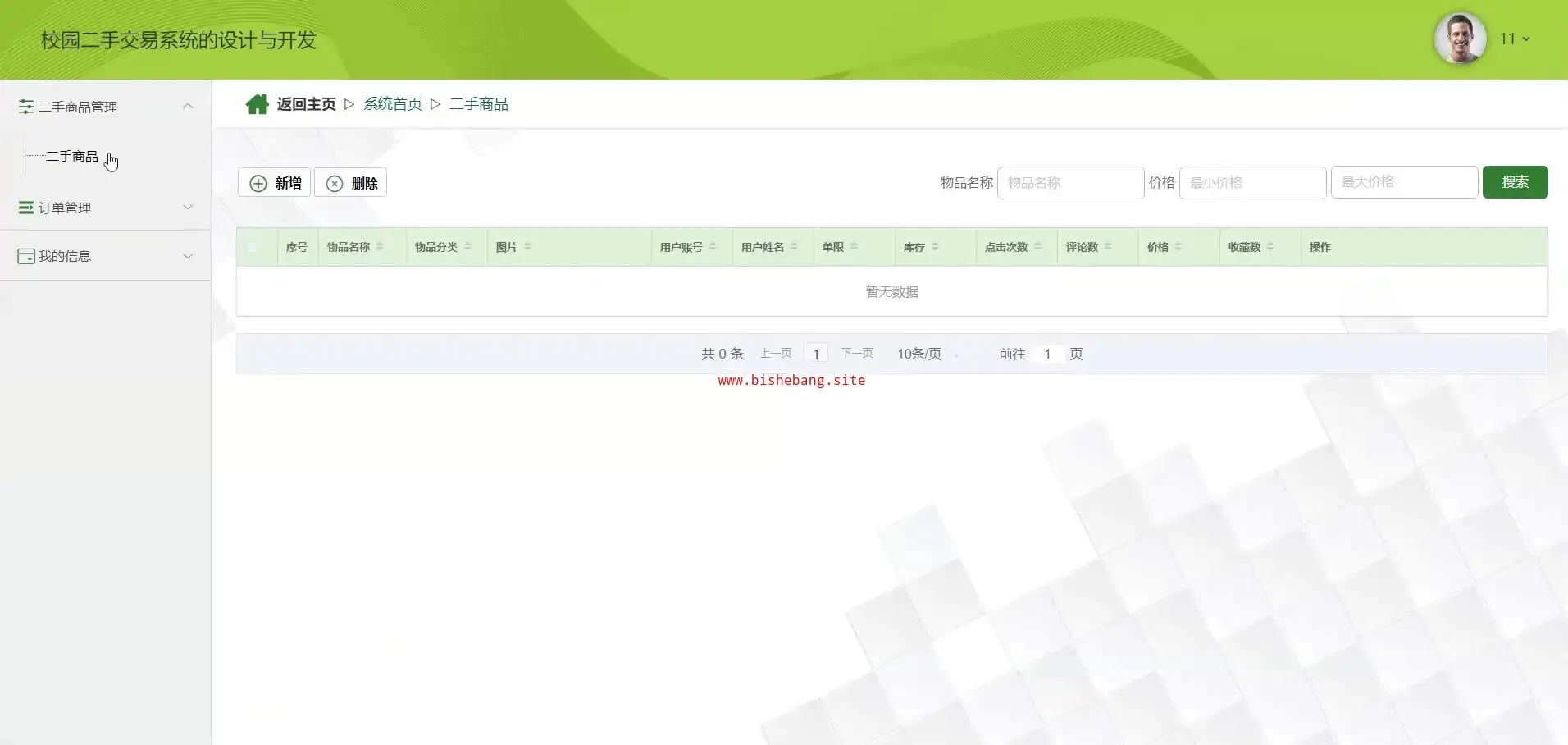Sort table by 用户姓名 column arrows

tap(794, 246)
